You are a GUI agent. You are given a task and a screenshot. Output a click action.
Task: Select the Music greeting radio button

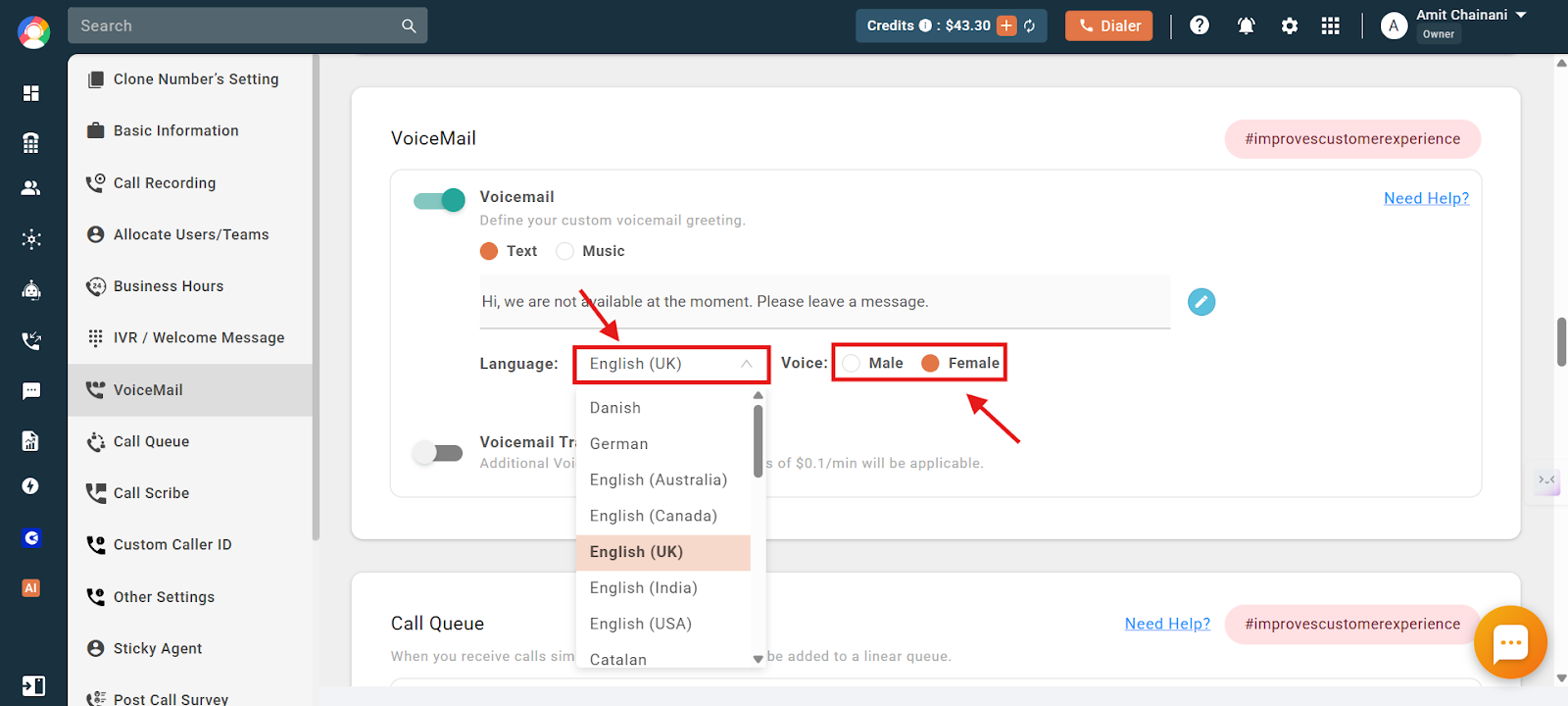pyautogui.click(x=564, y=251)
